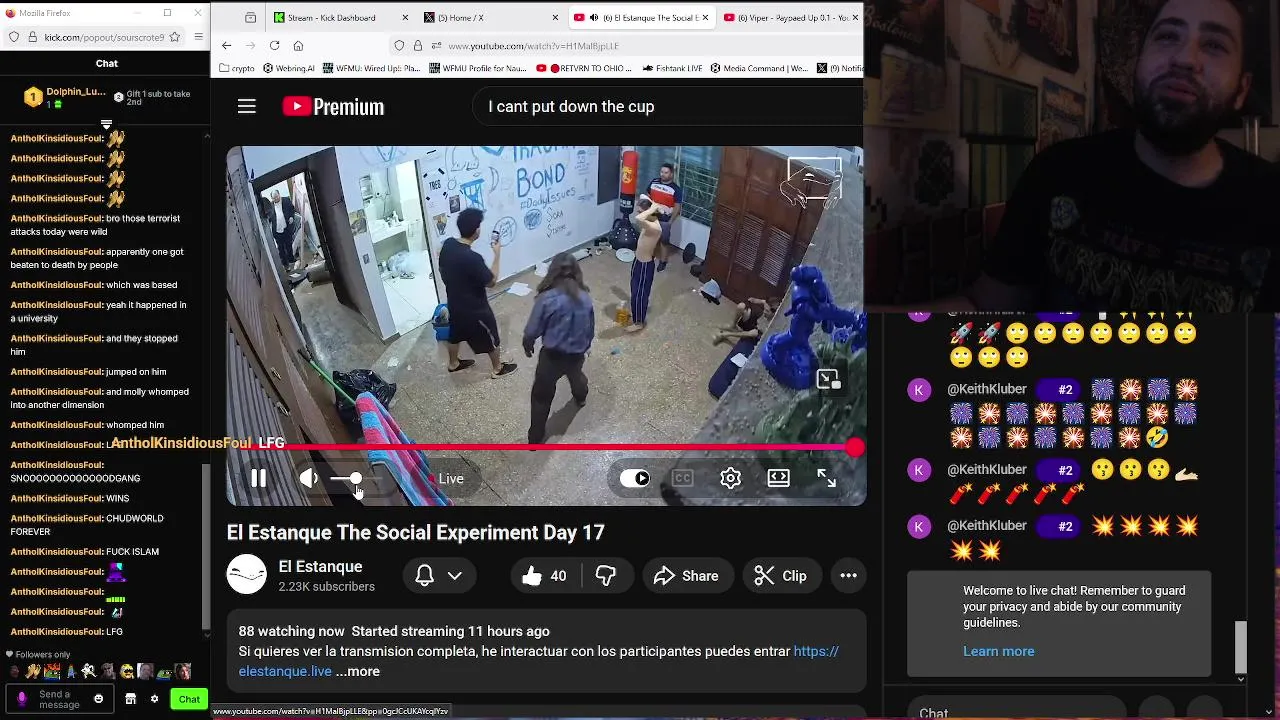Image resolution: width=1280 pixels, height=720 pixels.
Task: Open Kick chat settings gear
Action: pyautogui.click(x=154, y=699)
